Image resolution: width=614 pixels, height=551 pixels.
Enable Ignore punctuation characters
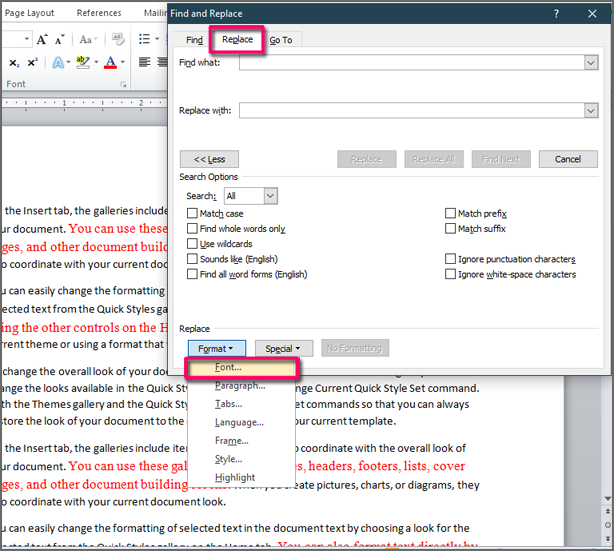[x=450, y=259]
